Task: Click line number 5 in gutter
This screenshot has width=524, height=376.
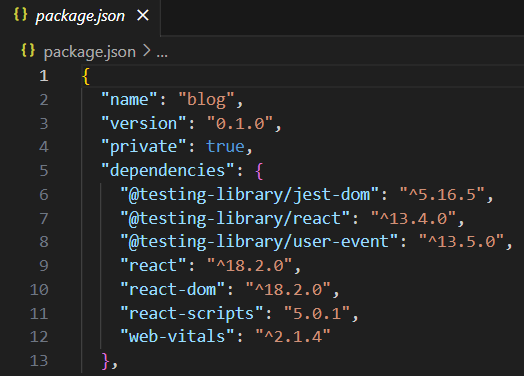Action: click(x=44, y=170)
